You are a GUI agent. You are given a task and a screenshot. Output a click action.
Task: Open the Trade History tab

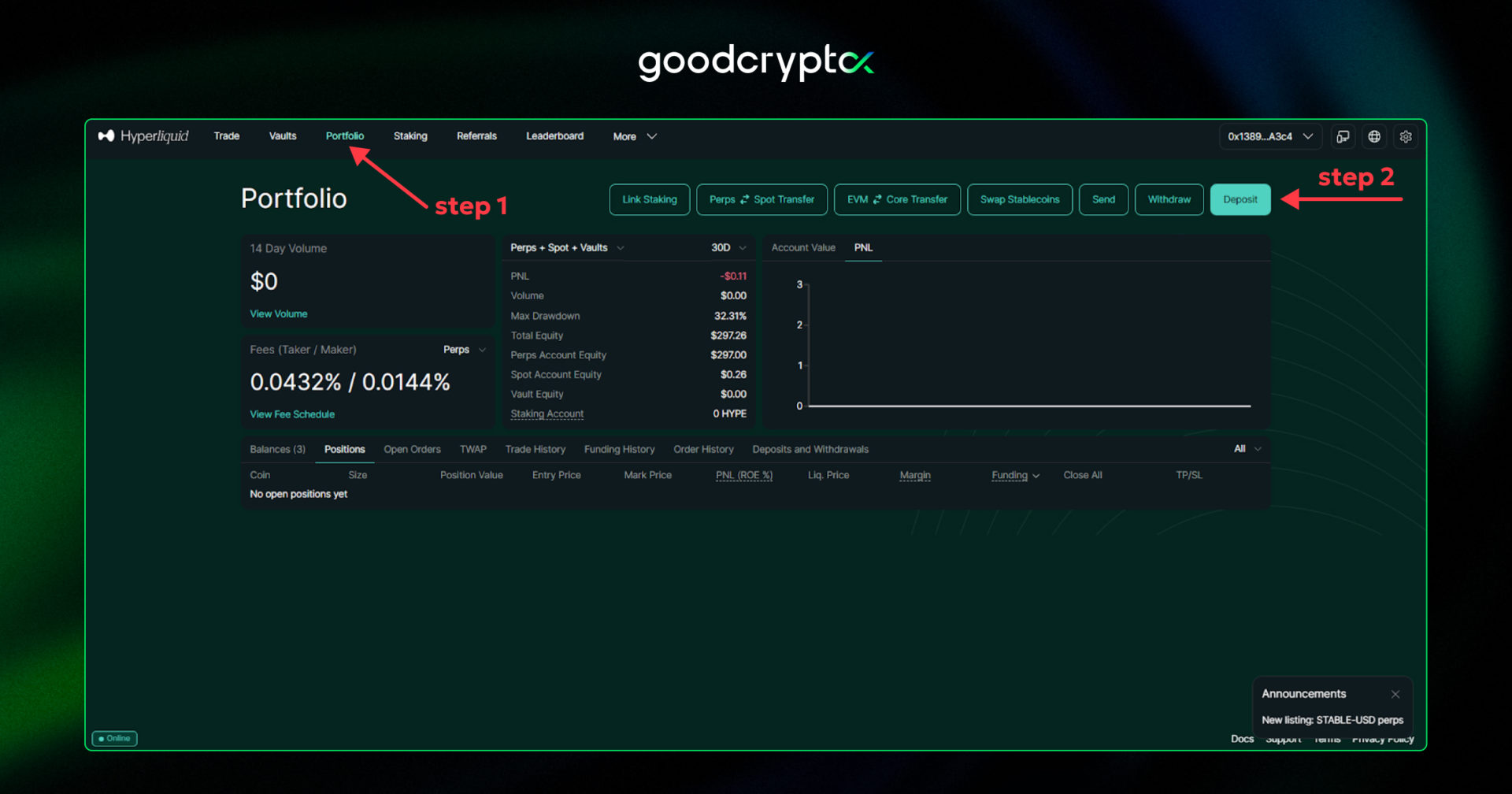point(535,449)
